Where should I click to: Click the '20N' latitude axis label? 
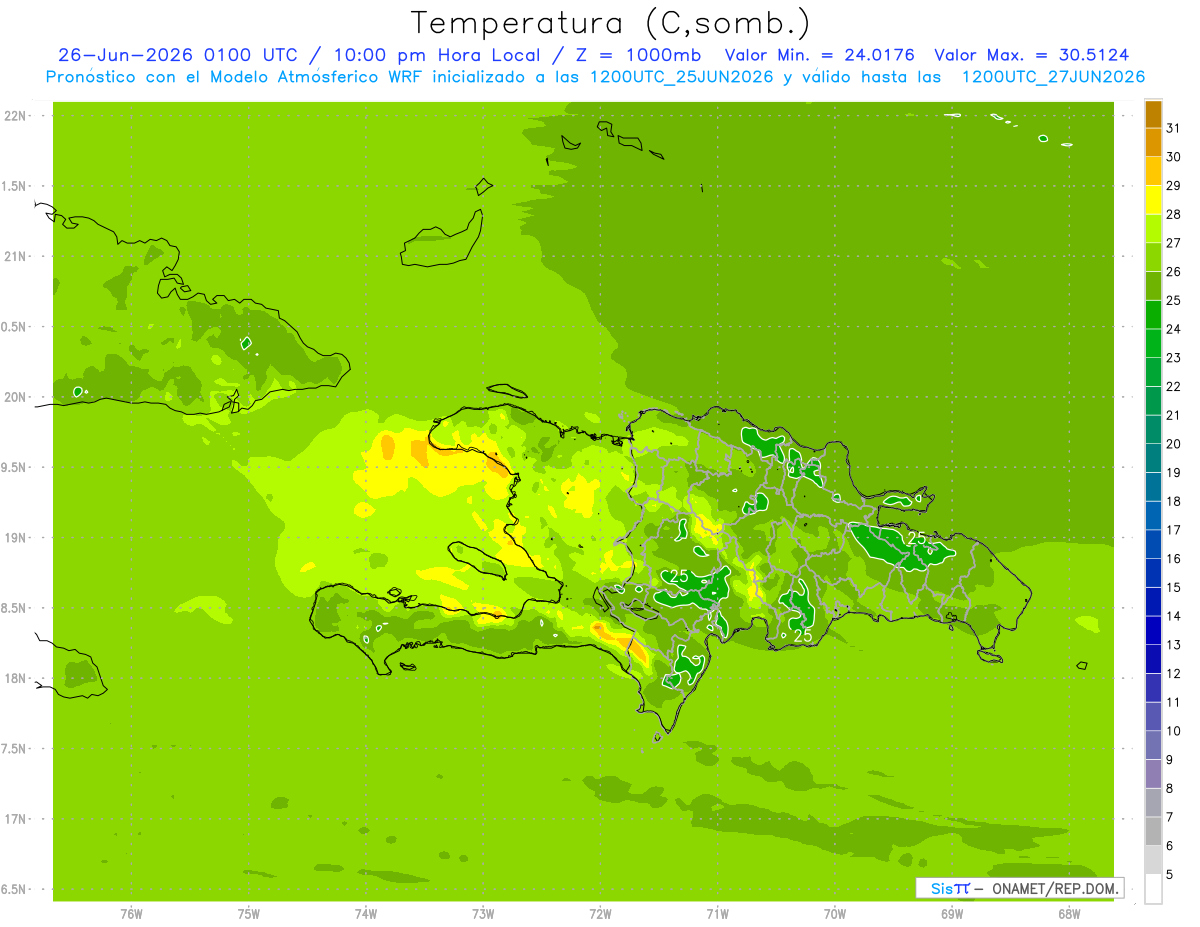(16, 397)
